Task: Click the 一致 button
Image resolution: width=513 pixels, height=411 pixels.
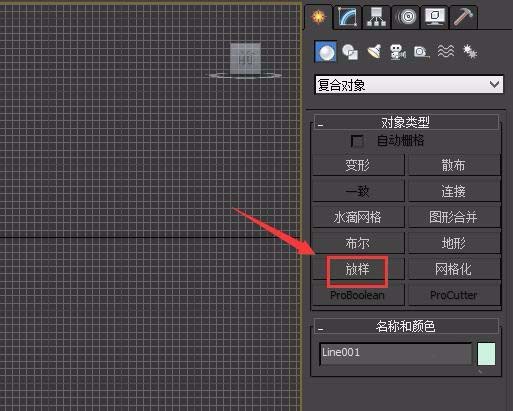Action: pos(358,191)
